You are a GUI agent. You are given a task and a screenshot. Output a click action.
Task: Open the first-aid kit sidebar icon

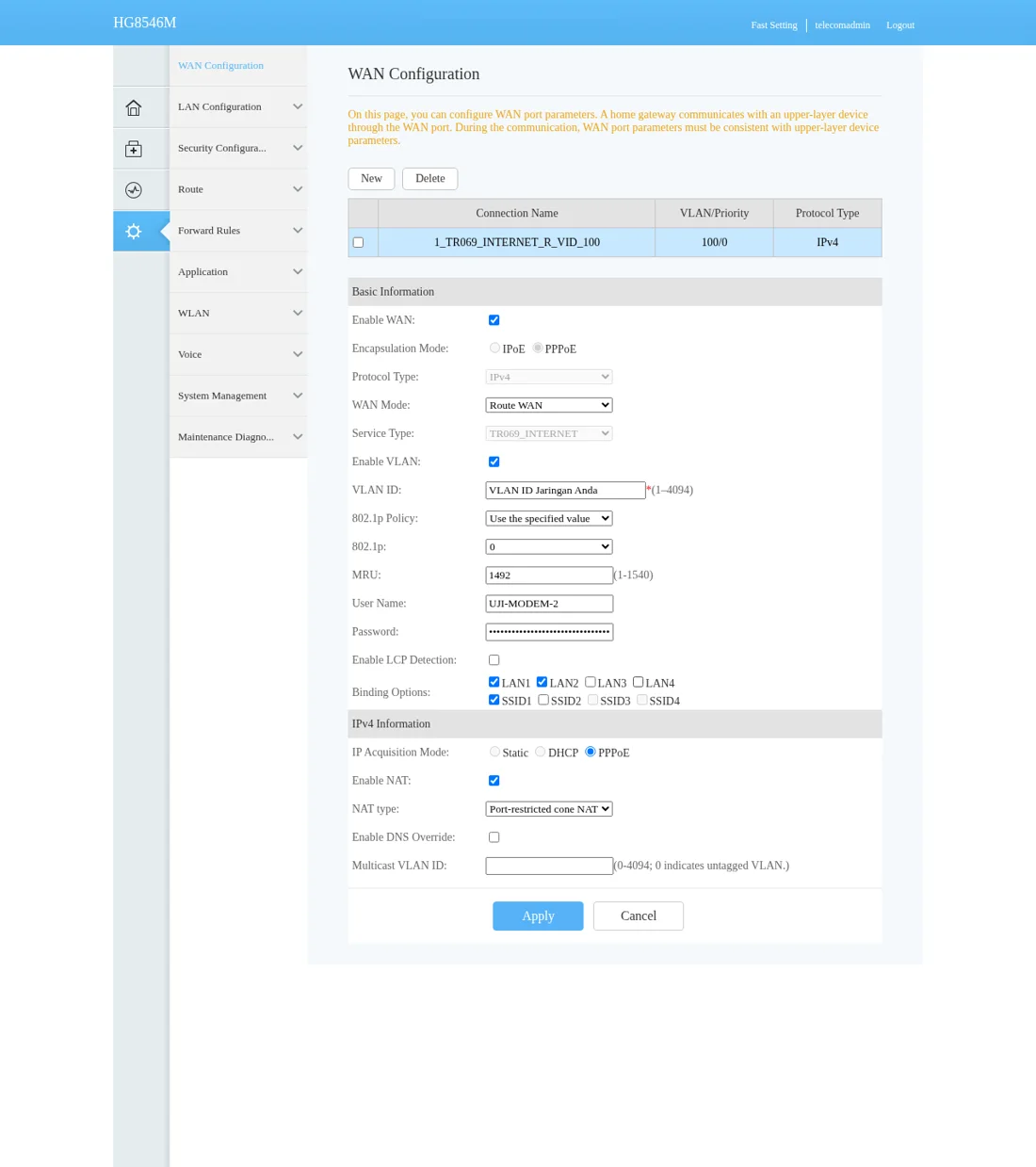point(134,149)
